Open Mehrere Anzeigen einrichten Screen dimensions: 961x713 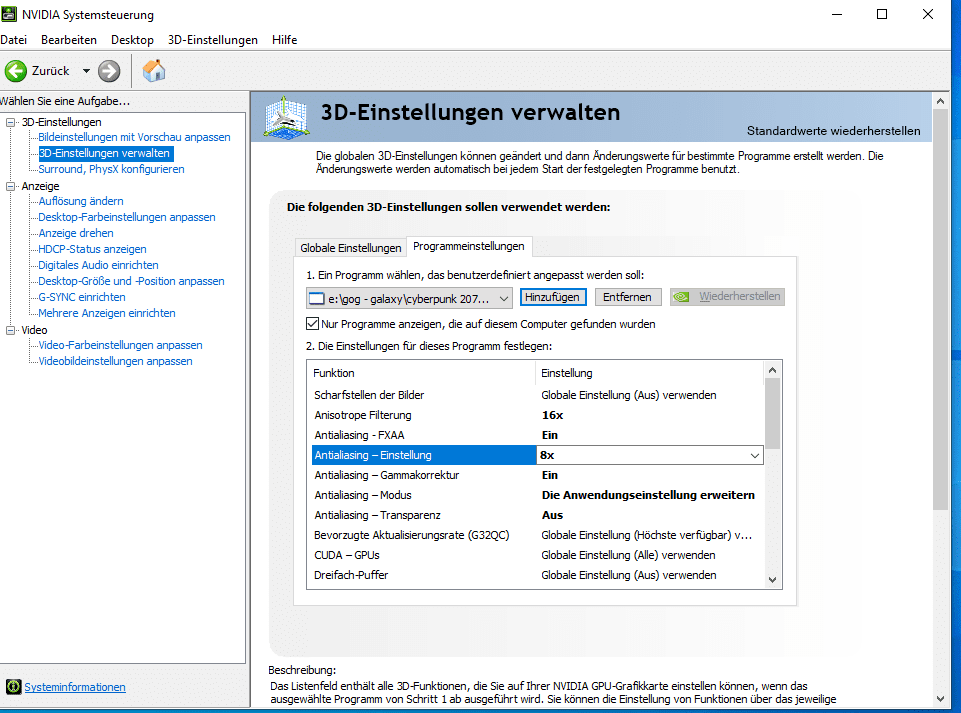coord(107,313)
